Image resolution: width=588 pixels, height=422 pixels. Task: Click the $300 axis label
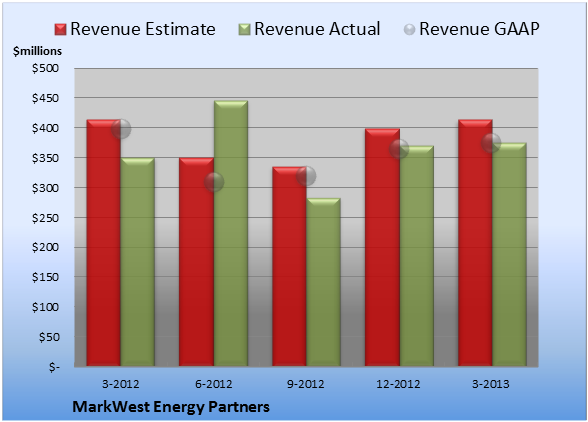pyautogui.click(x=45, y=188)
